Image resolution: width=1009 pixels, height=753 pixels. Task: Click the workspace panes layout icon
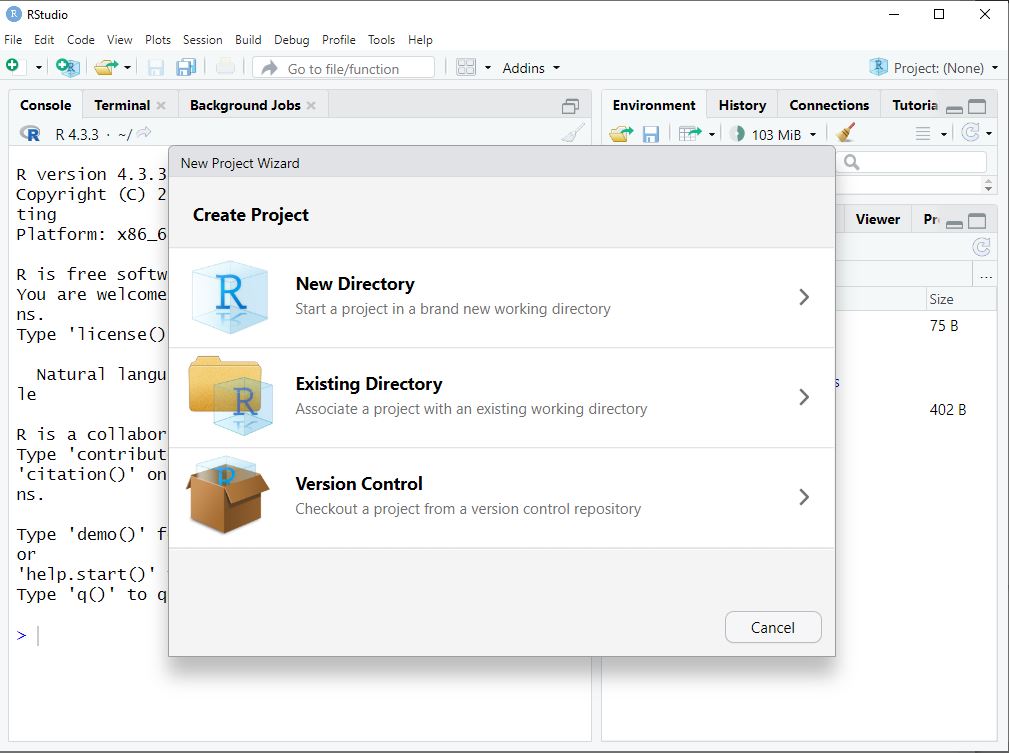tap(466, 67)
